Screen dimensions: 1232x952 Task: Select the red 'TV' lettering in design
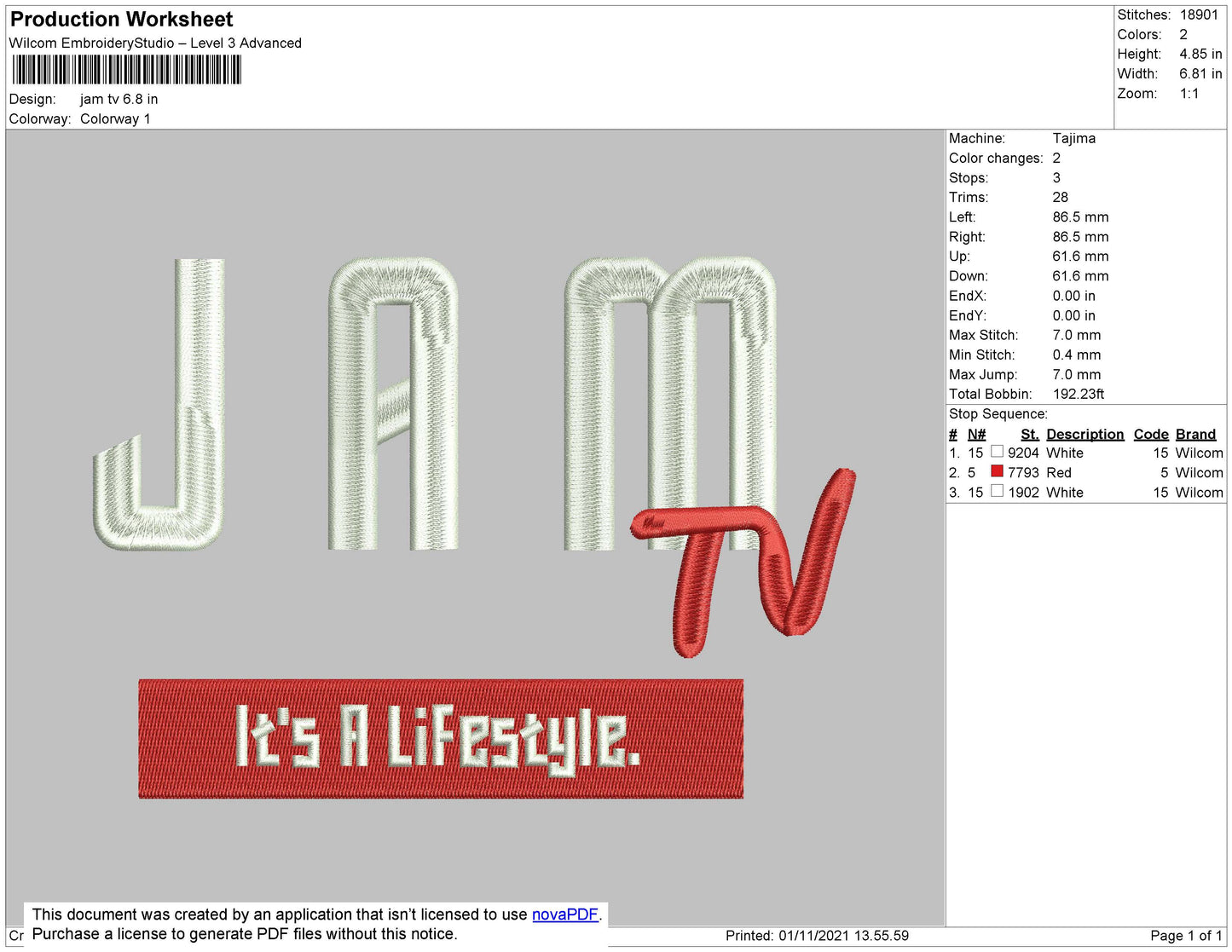743,563
